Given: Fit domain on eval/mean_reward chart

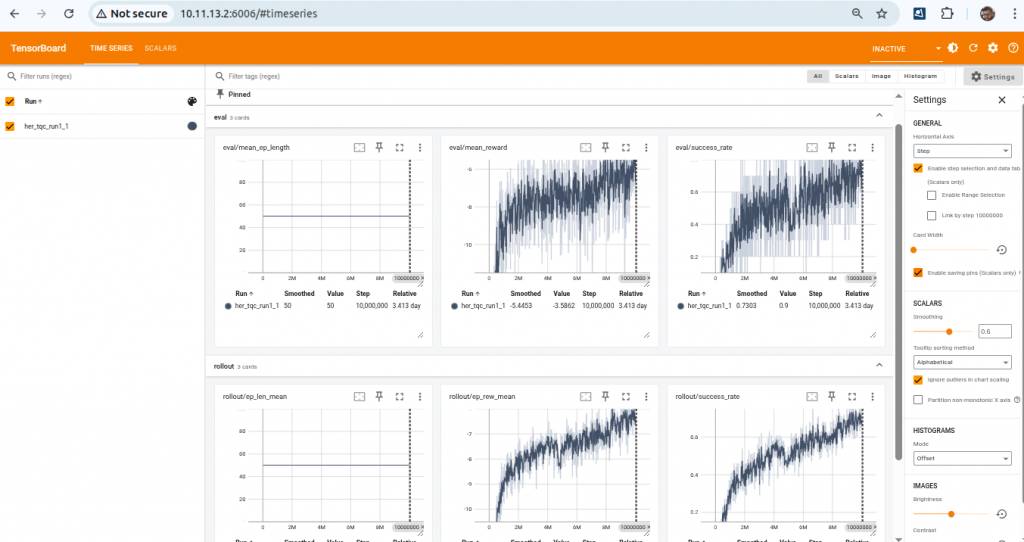Looking at the screenshot, I should click(x=586, y=148).
